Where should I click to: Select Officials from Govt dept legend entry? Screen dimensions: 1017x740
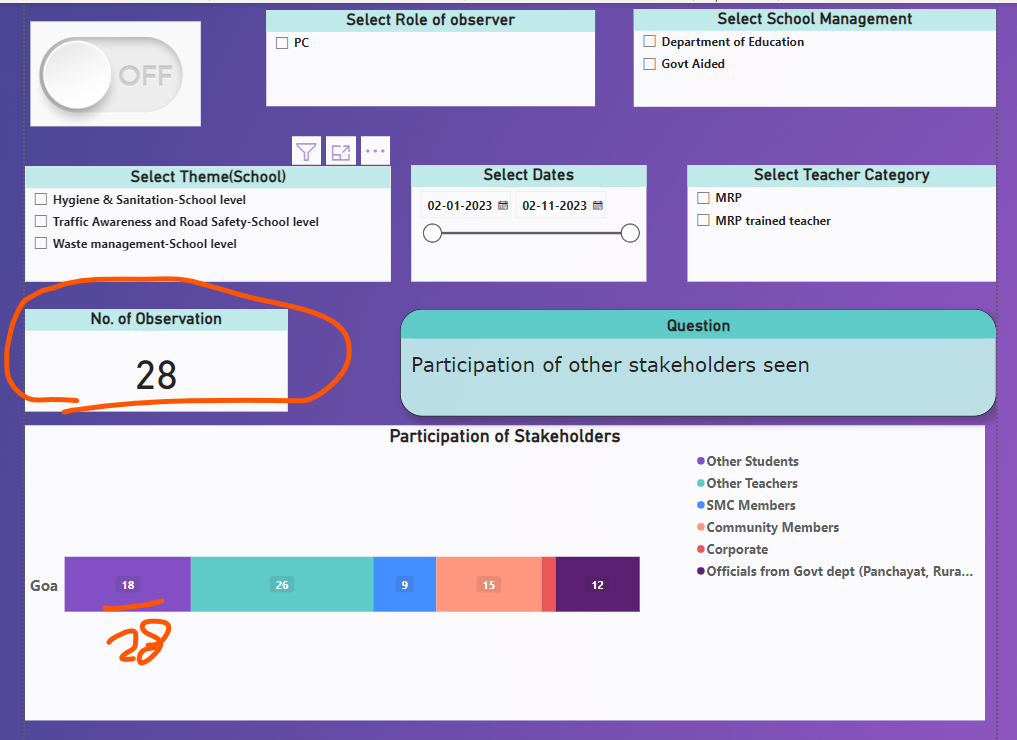pyautogui.click(x=835, y=571)
